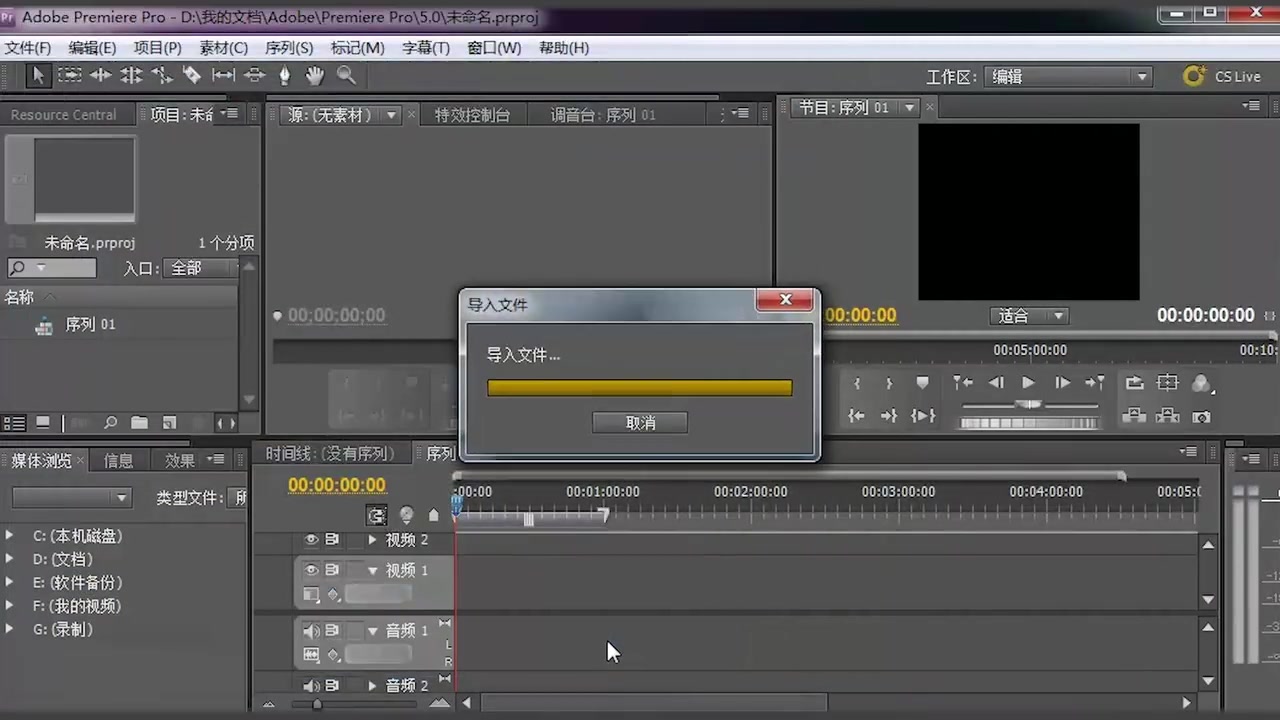Set Out point in Program monitor
Screen dimensions: 1280x720
(889, 383)
